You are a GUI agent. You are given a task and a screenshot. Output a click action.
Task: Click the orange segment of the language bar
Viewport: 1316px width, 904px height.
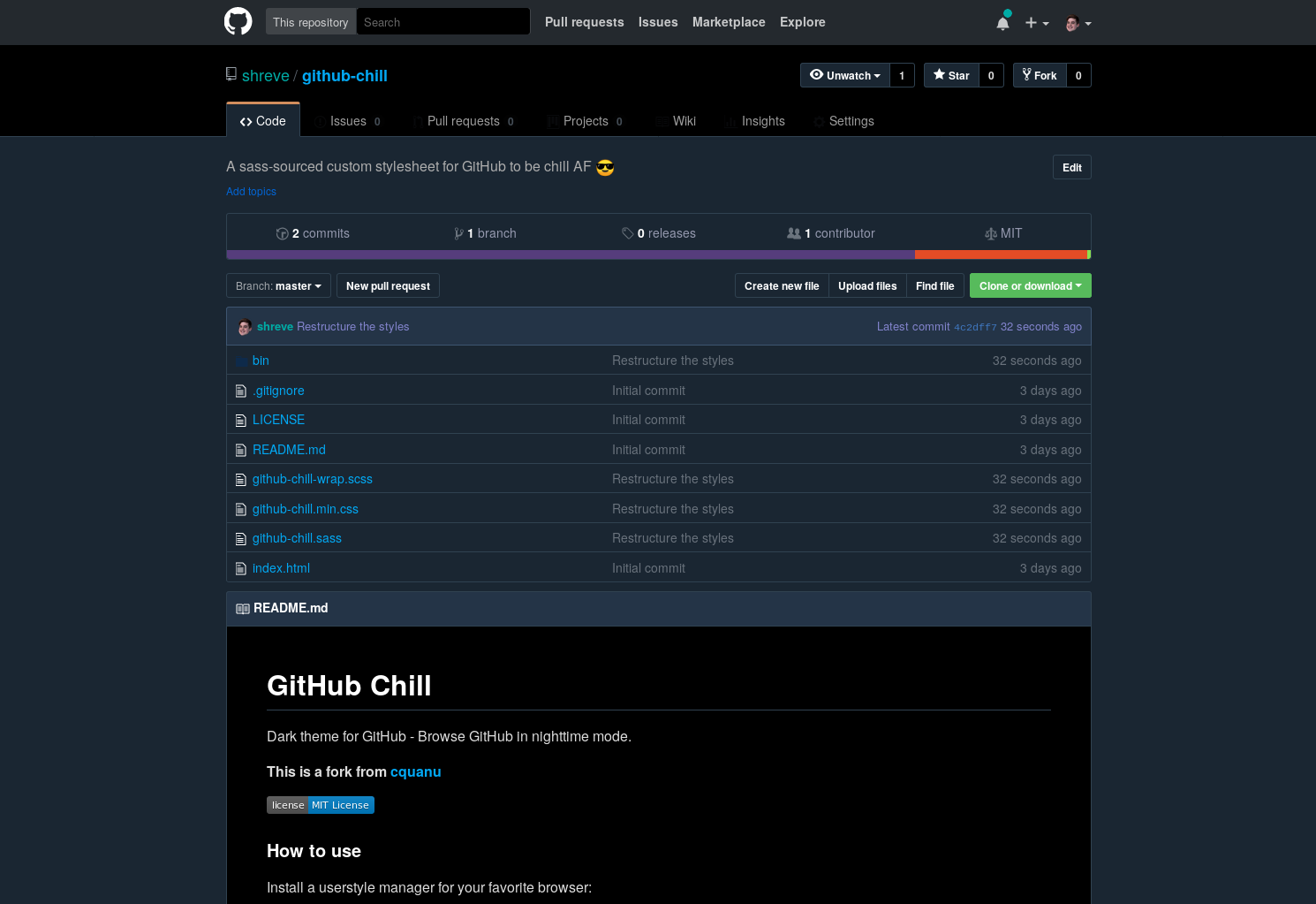click(1001, 254)
